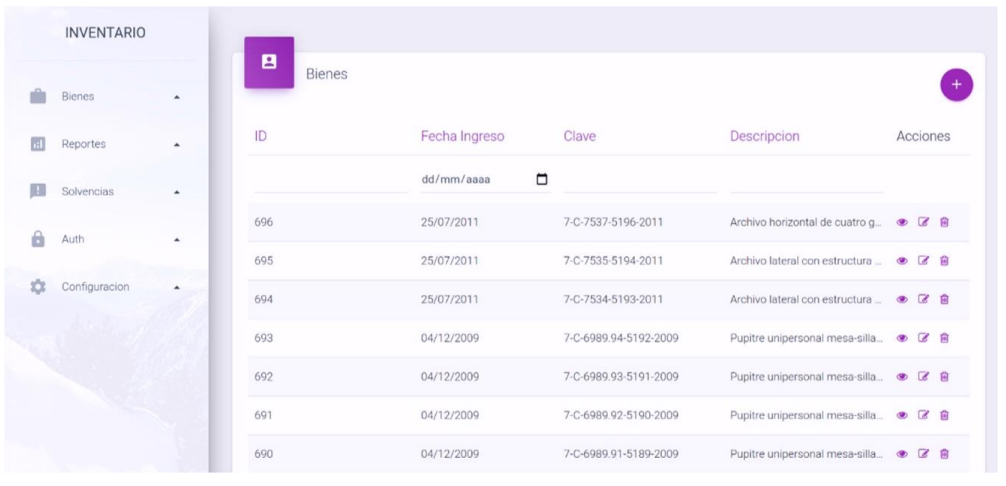View details of row 690
This screenshot has height=486, width=1006.
(902, 454)
